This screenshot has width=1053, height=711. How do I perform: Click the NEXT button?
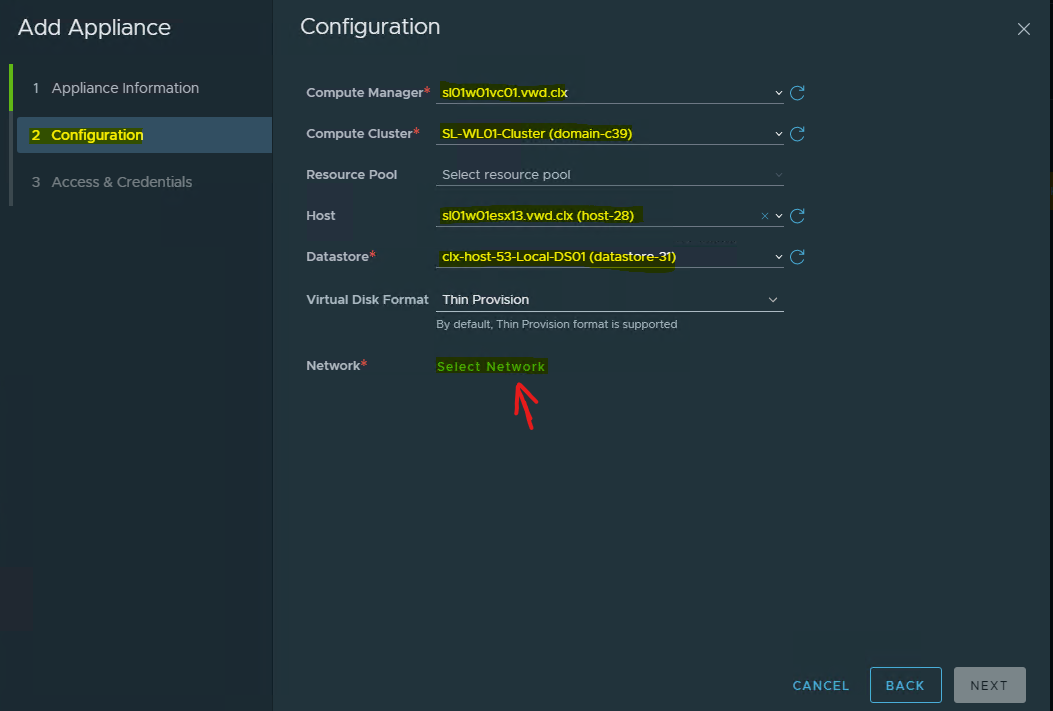click(x=989, y=685)
